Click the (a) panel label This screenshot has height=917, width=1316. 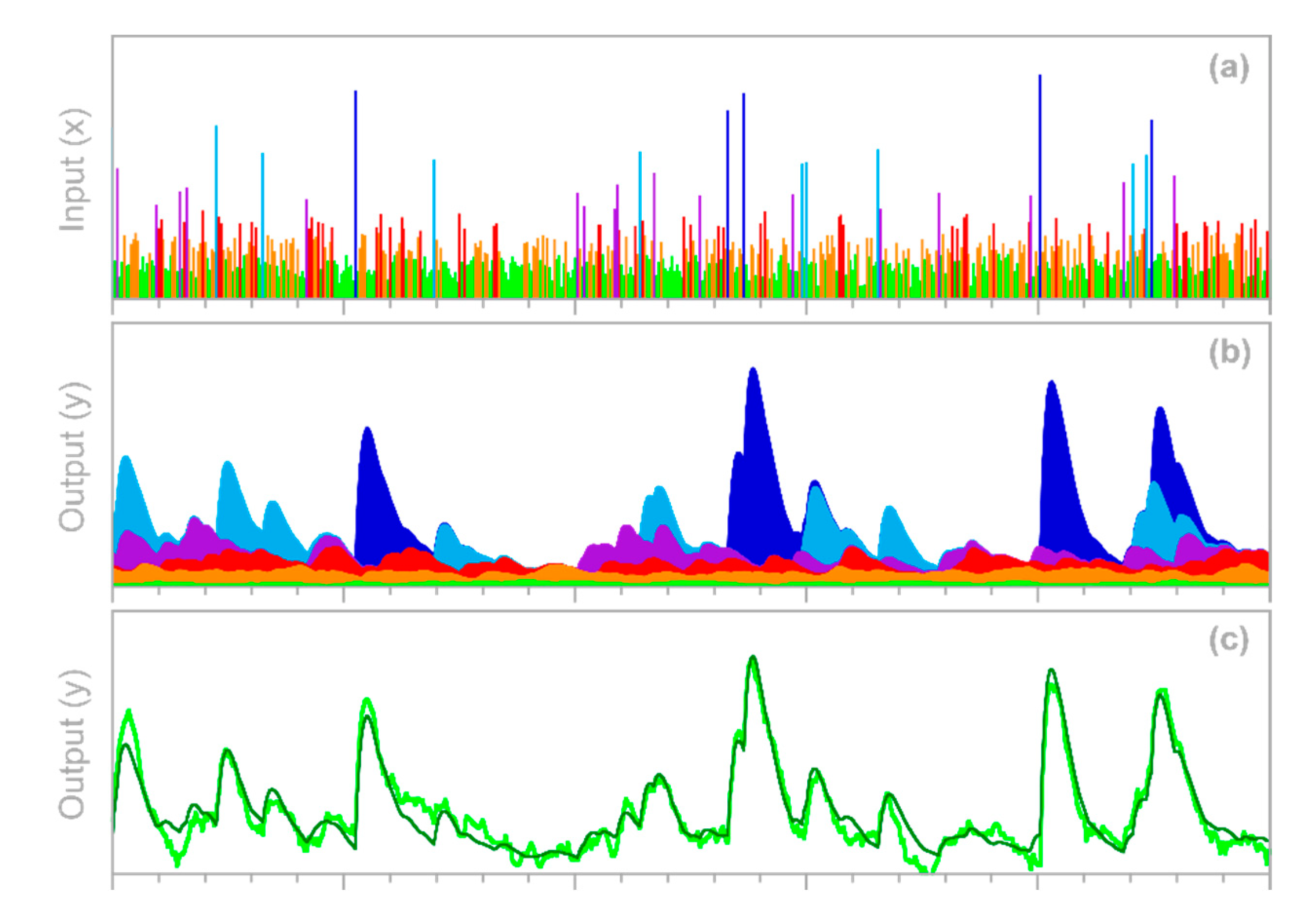click(1229, 69)
